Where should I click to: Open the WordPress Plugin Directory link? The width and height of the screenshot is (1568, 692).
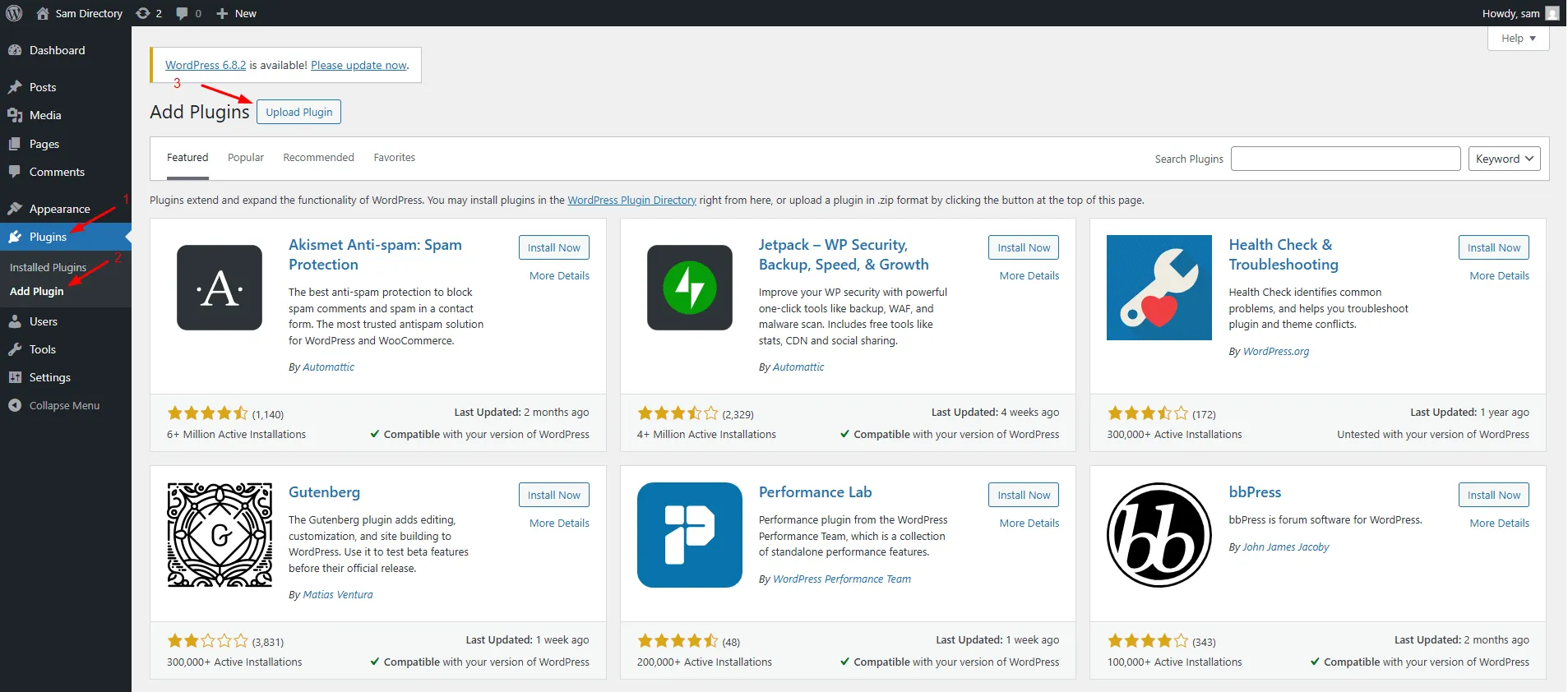pyautogui.click(x=631, y=200)
